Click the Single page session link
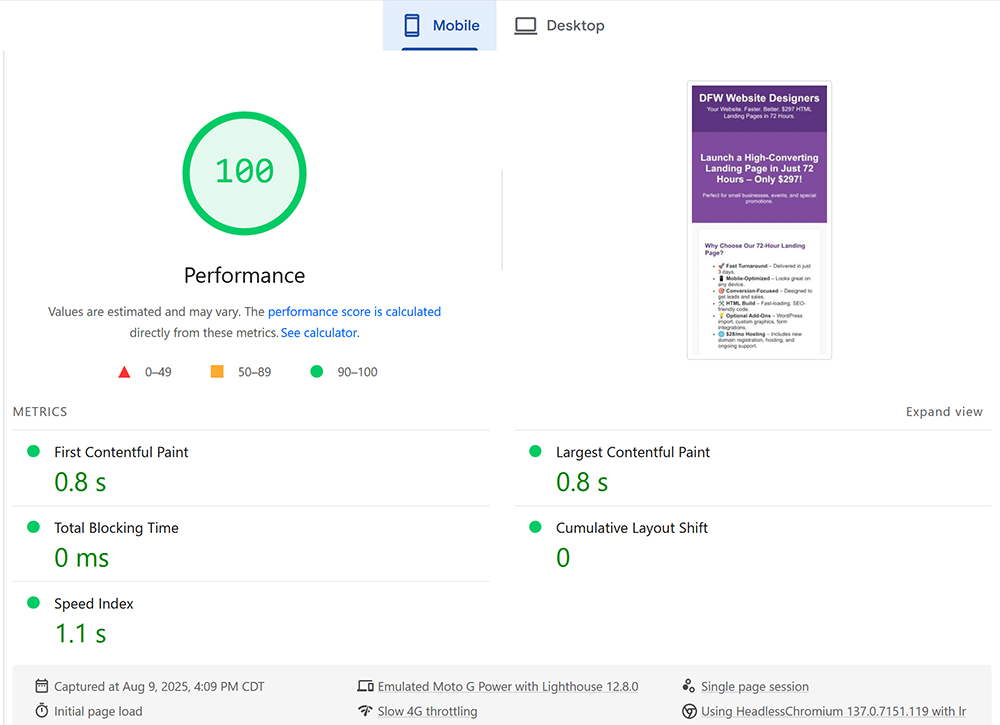Screen dimensions: 1000x725 coord(755,686)
